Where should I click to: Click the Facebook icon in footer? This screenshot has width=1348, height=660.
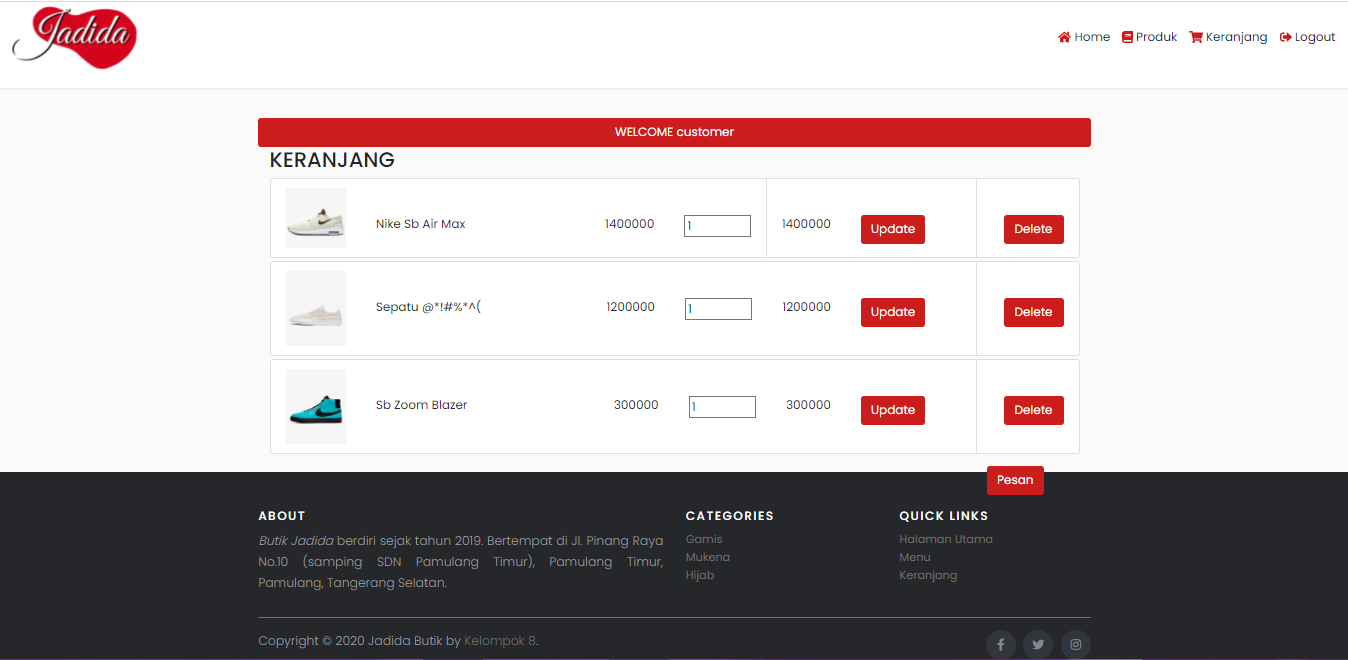pyautogui.click(x=1001, y=644)
